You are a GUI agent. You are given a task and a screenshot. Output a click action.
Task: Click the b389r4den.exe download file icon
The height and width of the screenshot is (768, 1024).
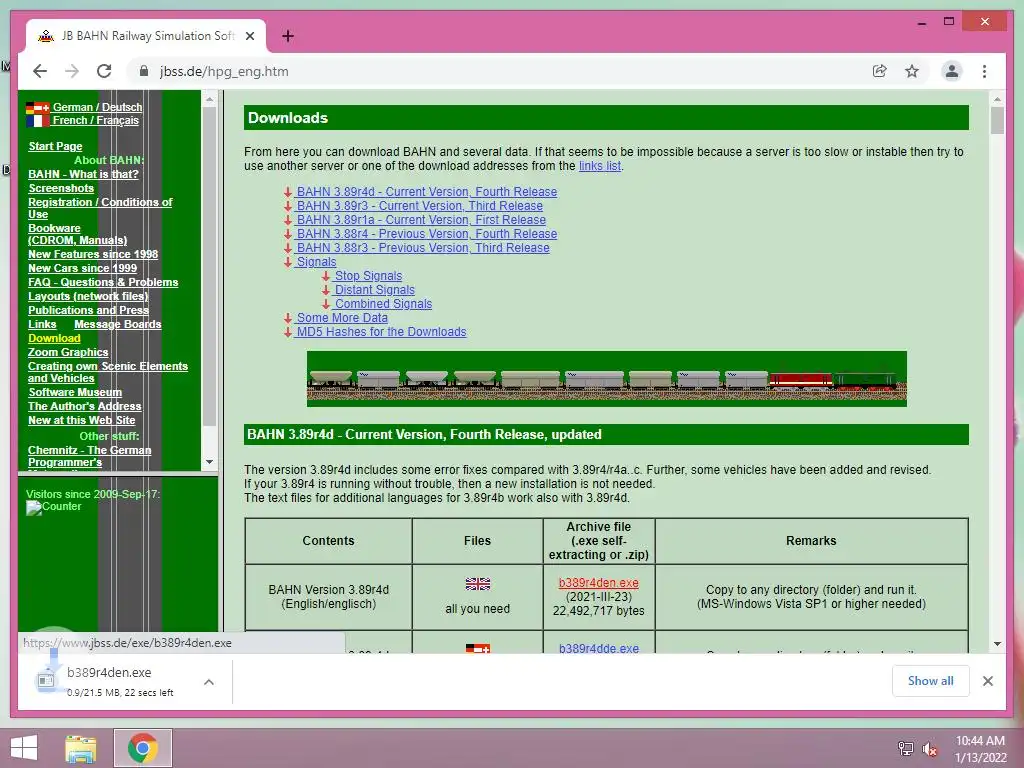click(x=46, y=680)
